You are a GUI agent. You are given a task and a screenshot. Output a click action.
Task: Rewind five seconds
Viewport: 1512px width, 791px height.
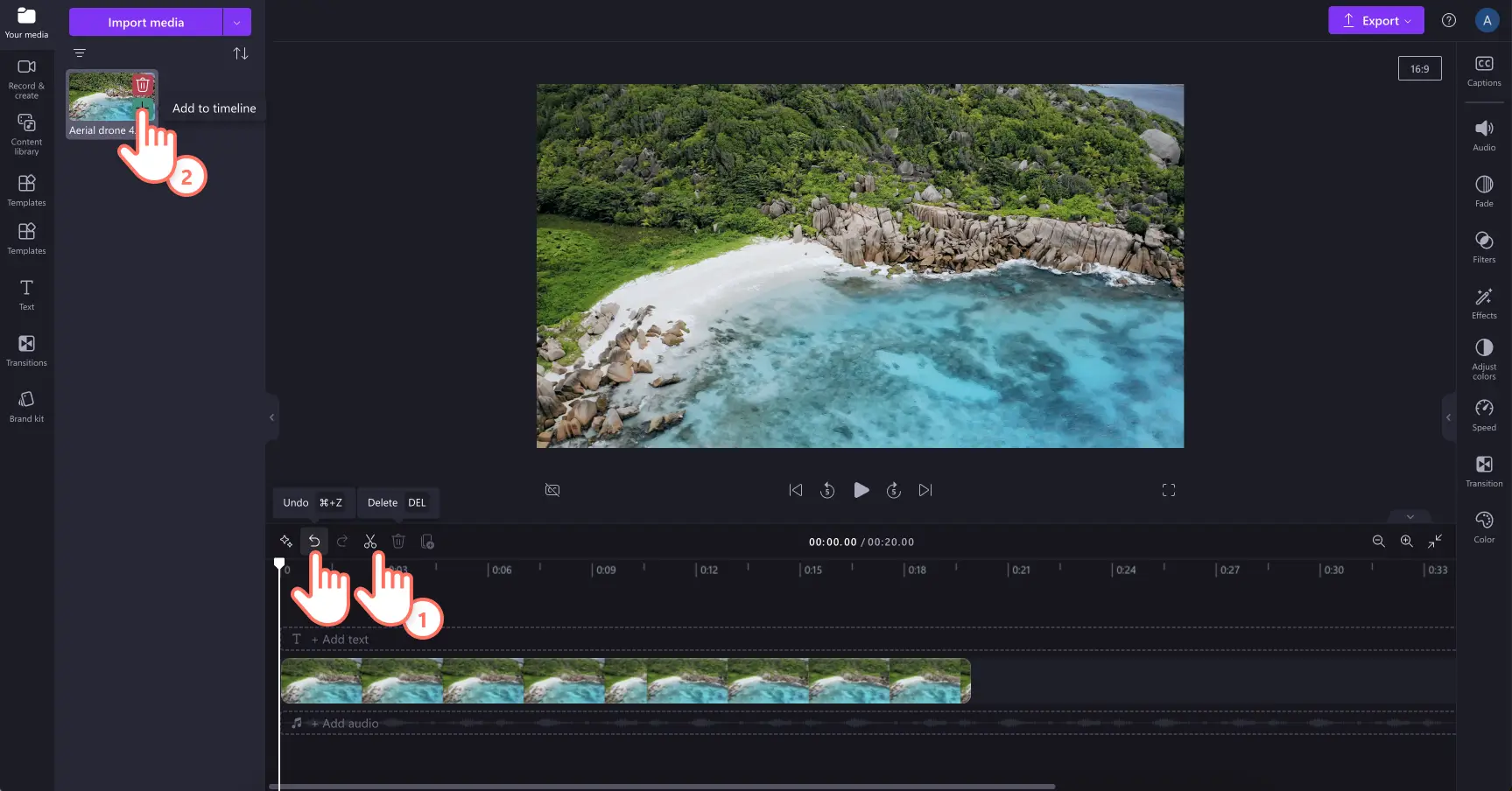click(x=827, y=490)
